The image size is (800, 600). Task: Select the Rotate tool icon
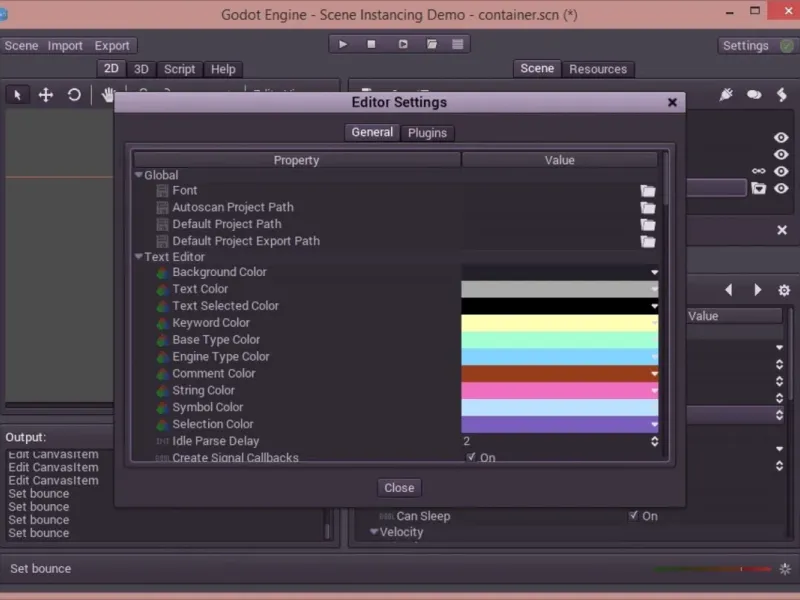coord(74,95)
